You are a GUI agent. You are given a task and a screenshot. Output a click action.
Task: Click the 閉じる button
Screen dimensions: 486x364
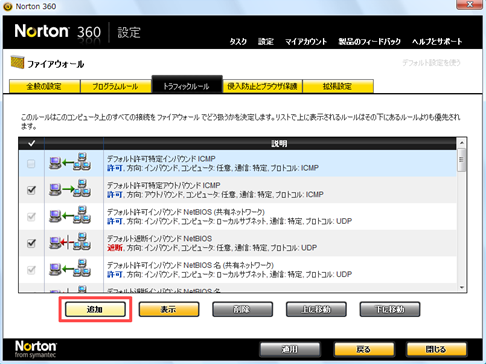click(x=436, y=349)
